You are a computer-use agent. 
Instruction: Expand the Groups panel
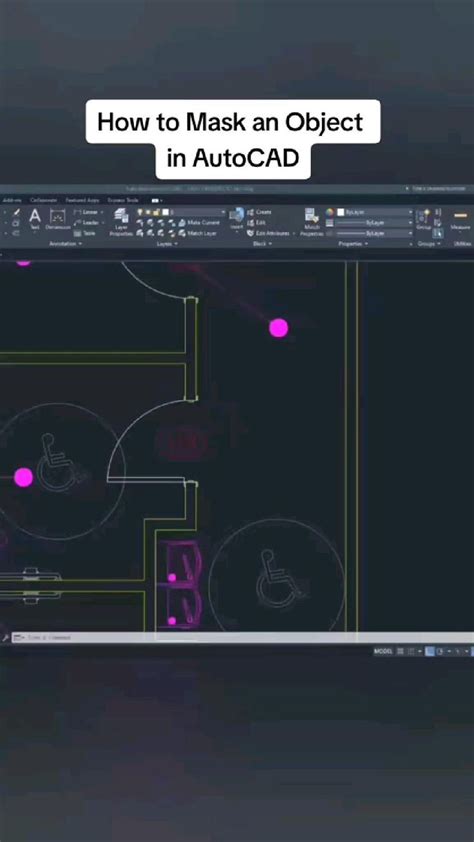tap(429, 244)
